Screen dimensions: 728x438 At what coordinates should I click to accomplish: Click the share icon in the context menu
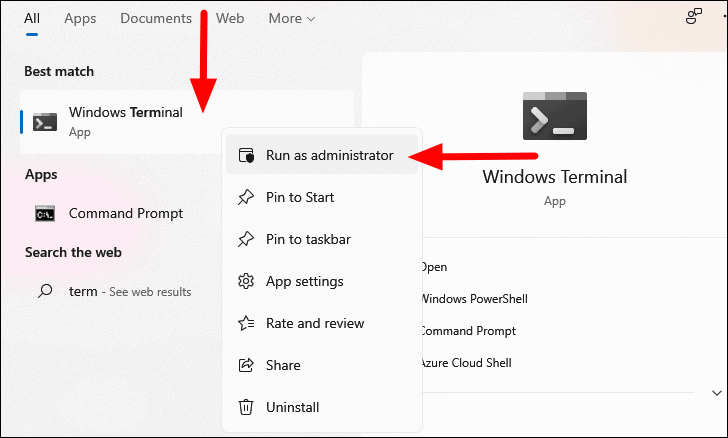pos(246,365)
